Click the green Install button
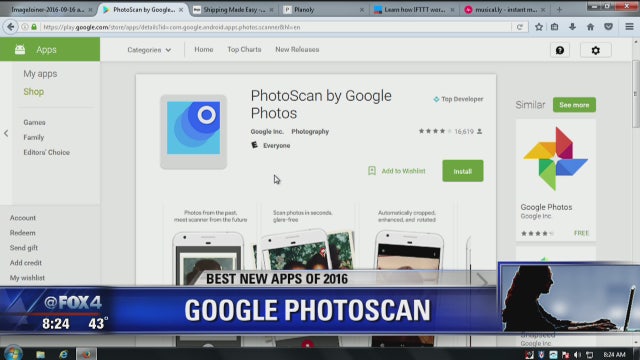The height and width of the screenshot is (360, 640). click(462, 171)
